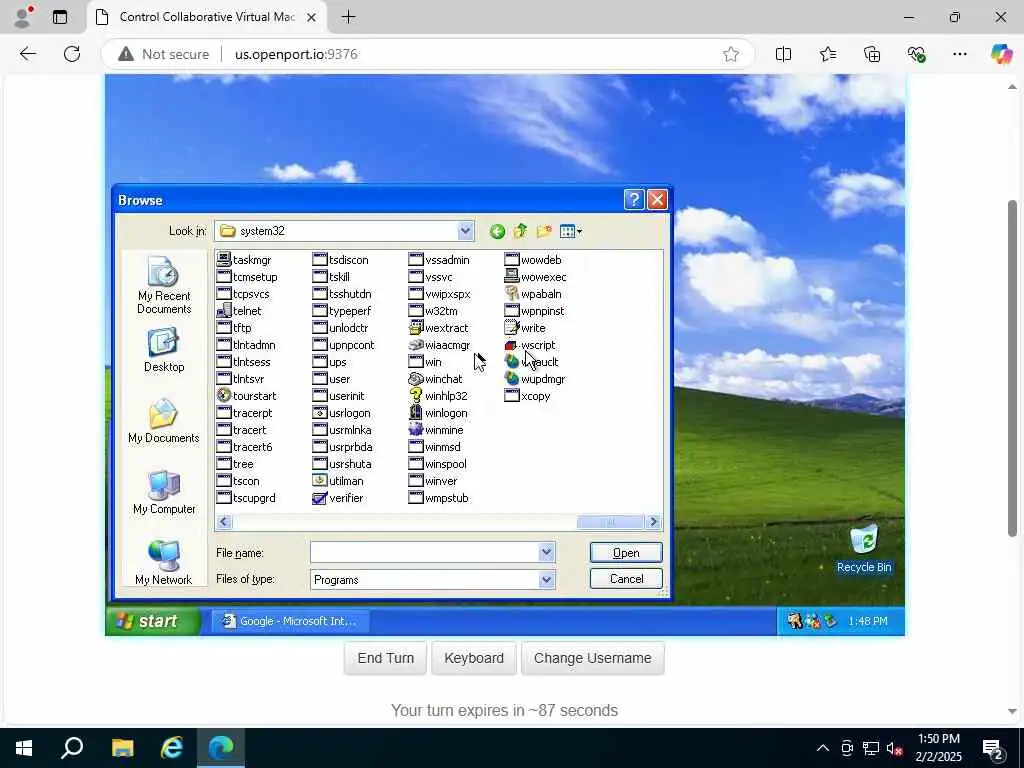
Task: Select the usrlogon file entry
Action: tap(342, 413)
